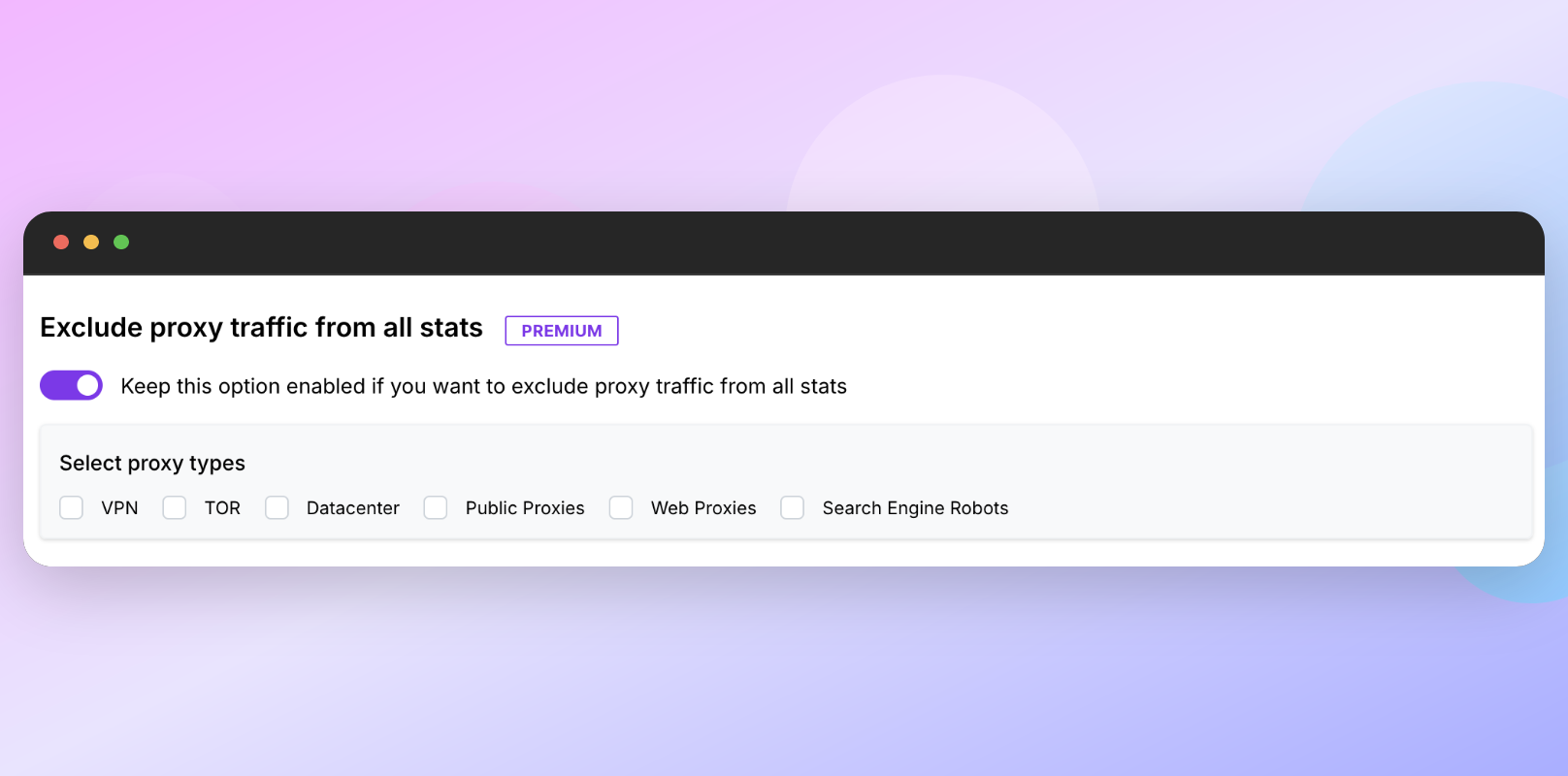The width and height of the screenshot is (1568, 776).
Task: Disable the exclude proxy traffic toggle
Action: pos(71,385)
